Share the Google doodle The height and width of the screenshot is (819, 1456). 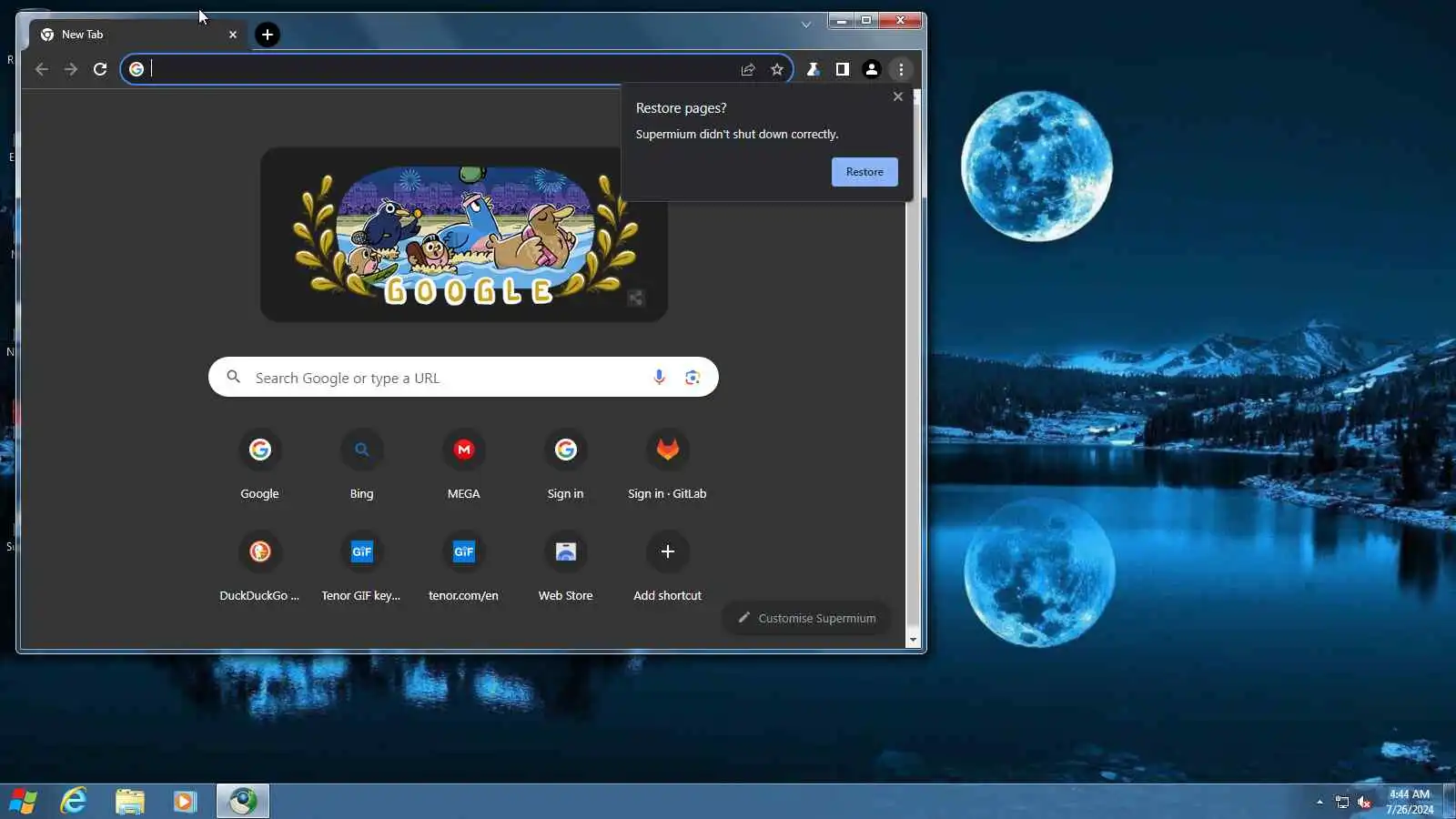636,298
